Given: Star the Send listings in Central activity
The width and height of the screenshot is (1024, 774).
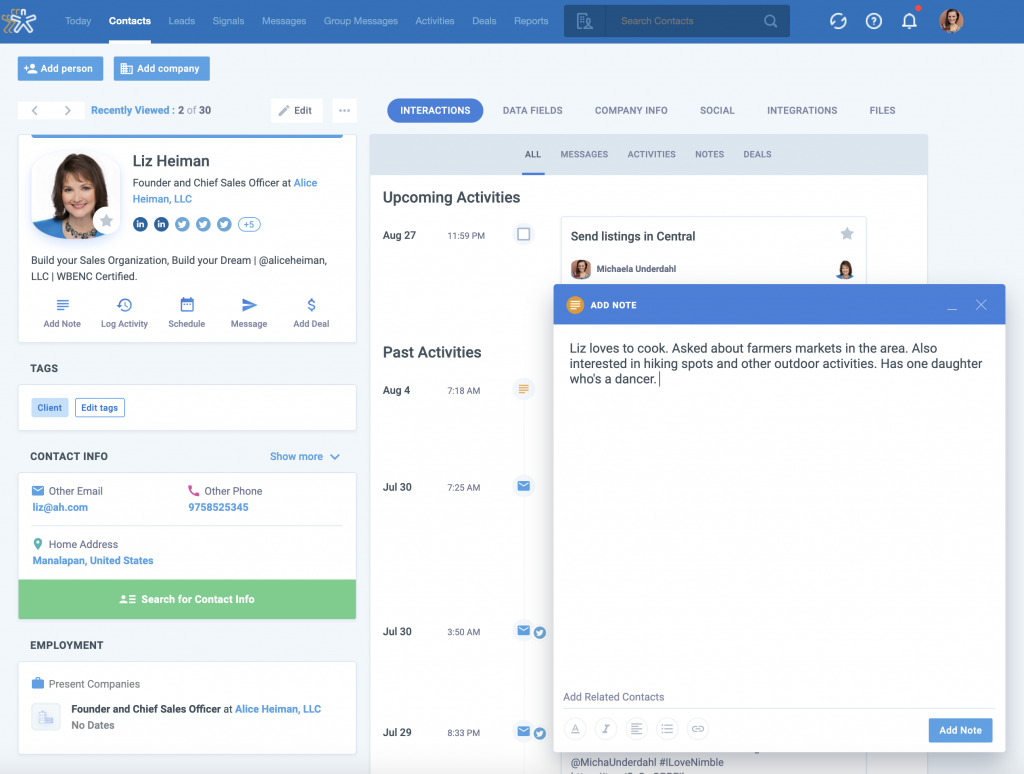Looking at the screenshot, I should [x=847, y=232].
